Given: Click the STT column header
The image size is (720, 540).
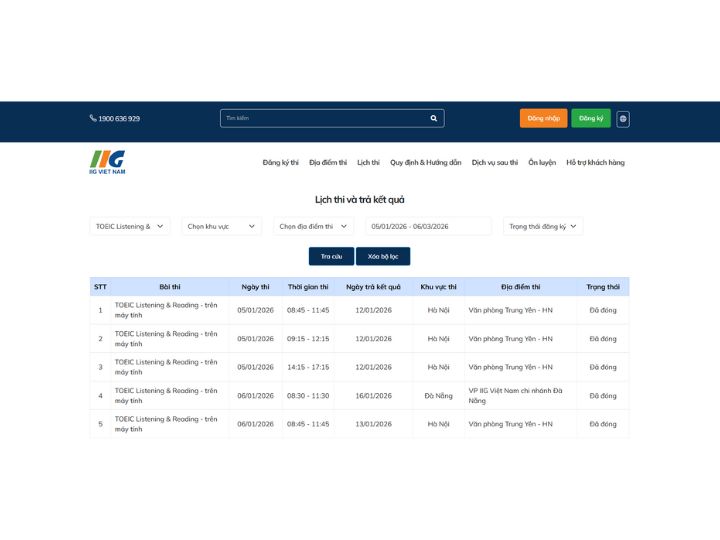Looking at the screenshot, I should 100,287.
